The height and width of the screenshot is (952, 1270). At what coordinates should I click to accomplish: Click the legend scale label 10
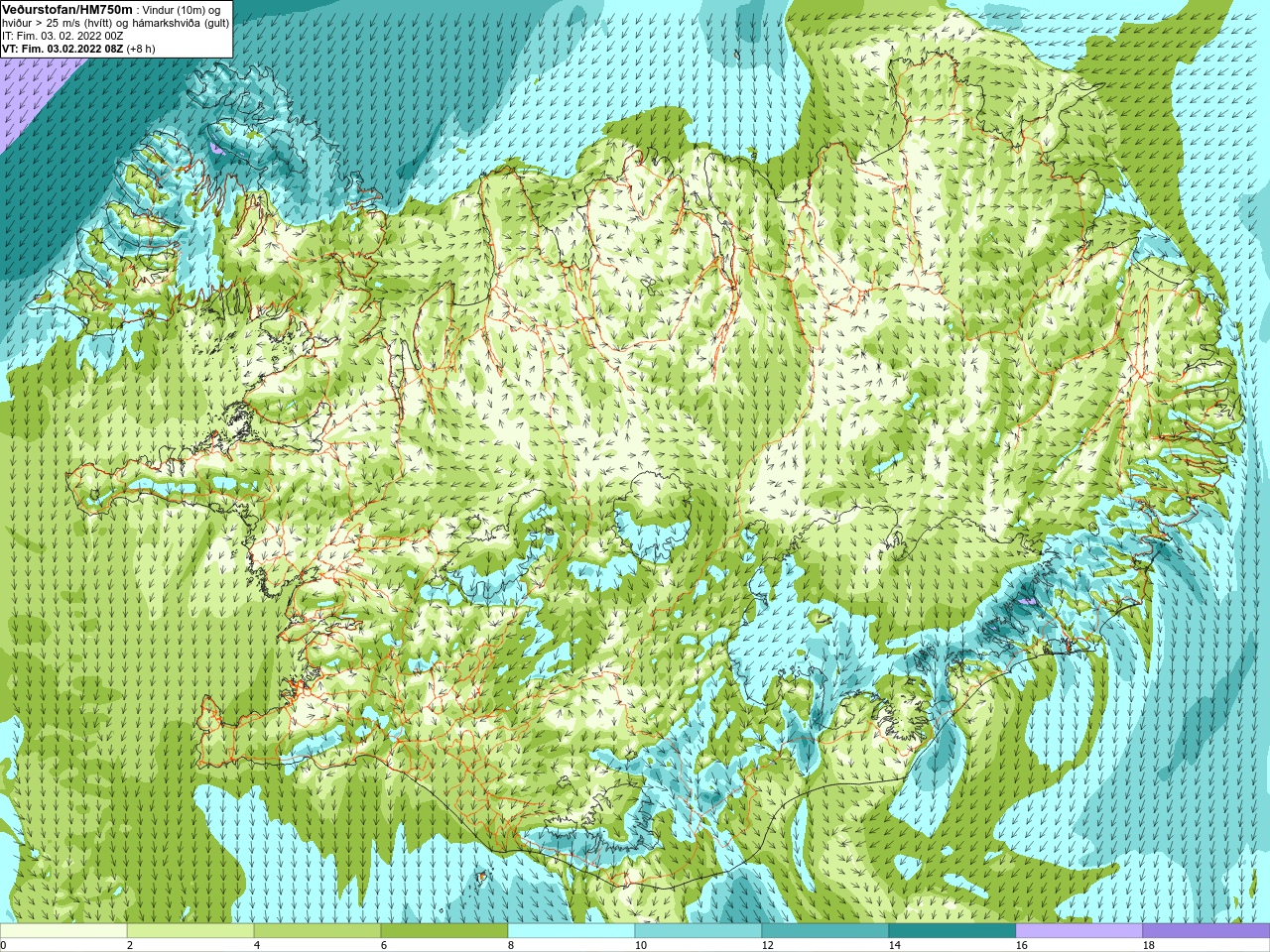pyautogui.click(x=640, y=945)
